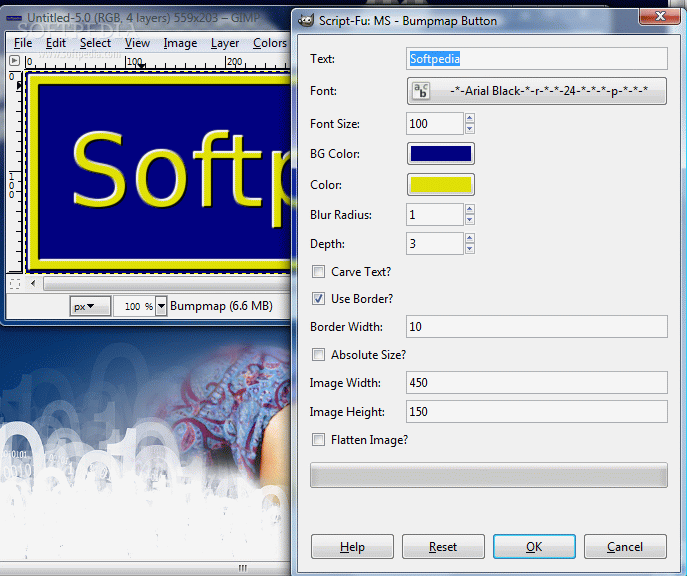Click the Blur Radius value field
This screenshot has width=687, height=576.
pyautogui.click(x=435, y=215)
